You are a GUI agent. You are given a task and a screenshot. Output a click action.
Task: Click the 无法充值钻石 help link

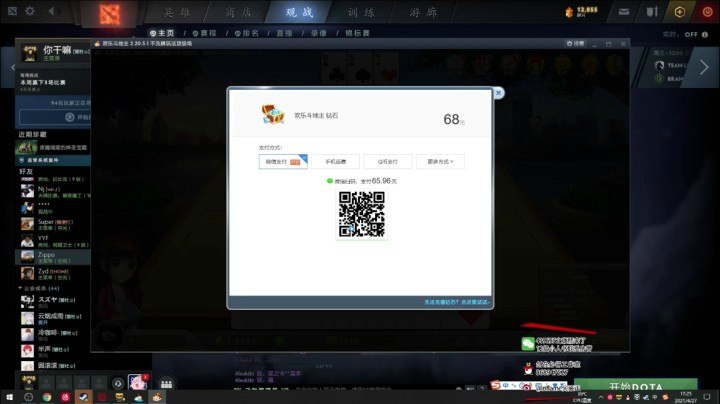pos(456,302)
